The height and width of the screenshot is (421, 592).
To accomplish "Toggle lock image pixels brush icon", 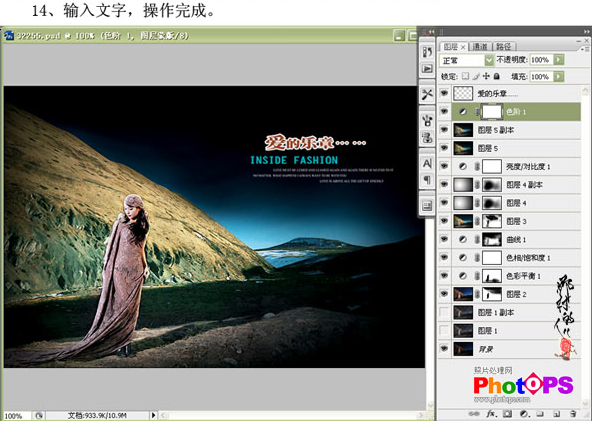I will [x=476, y=76].
